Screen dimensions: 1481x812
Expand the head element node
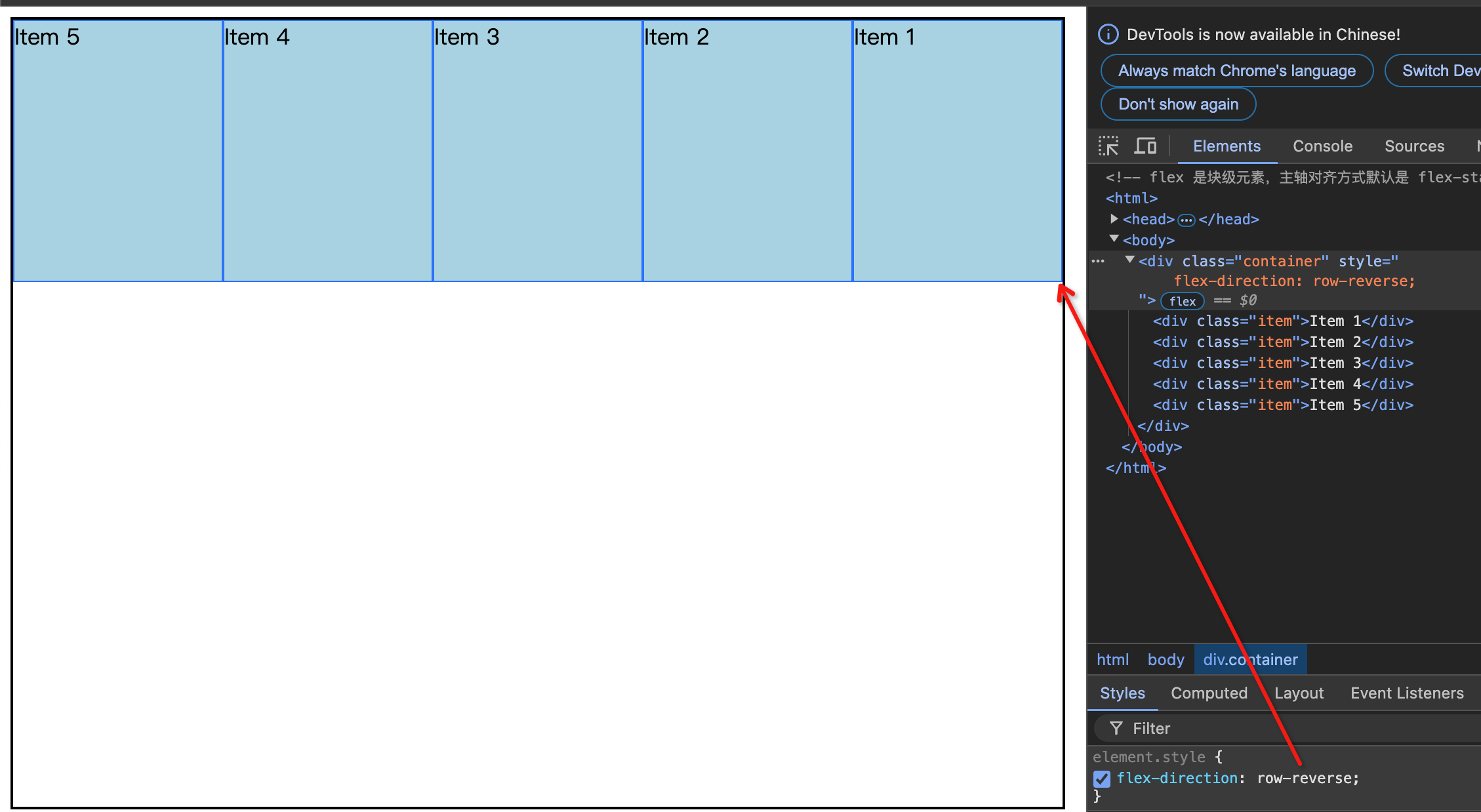[1114, 218]
